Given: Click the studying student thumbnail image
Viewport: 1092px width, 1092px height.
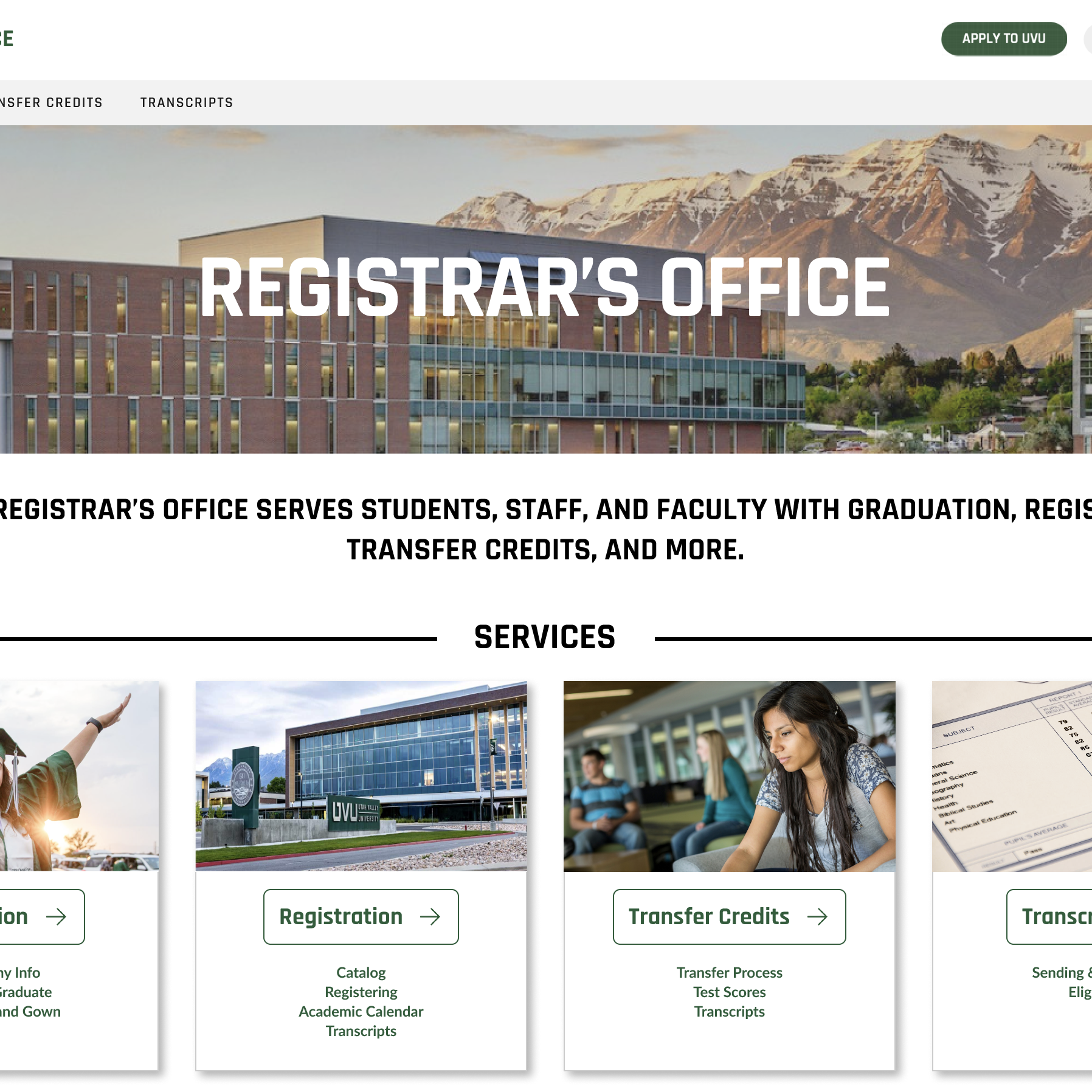Looking at the screenshot, I should click(x=730, y=776).
